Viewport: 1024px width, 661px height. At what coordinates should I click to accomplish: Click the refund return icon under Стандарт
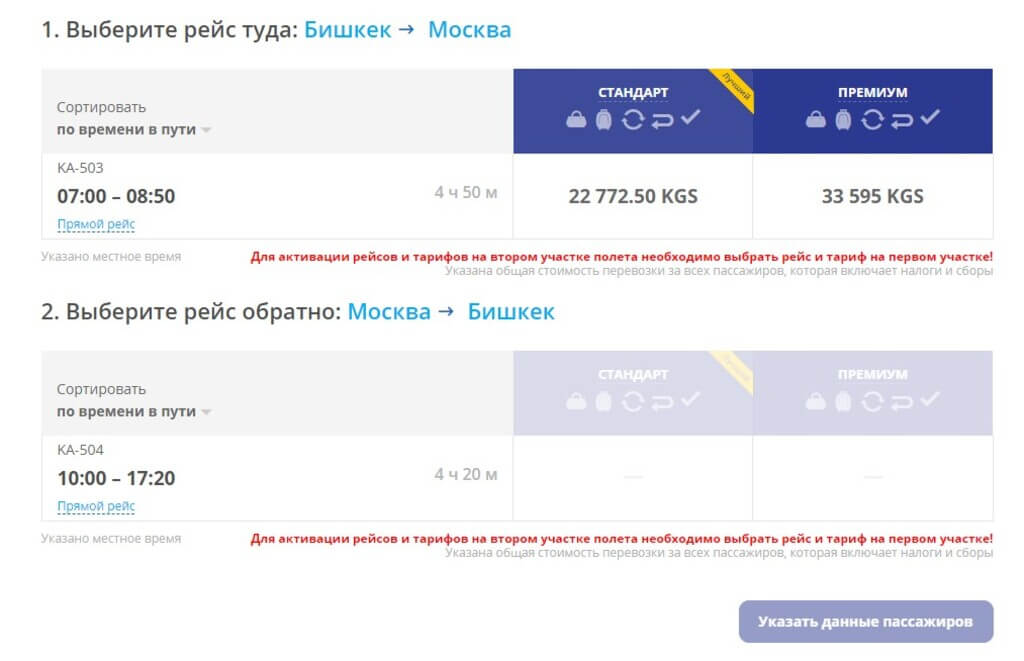[x=662, y=120]
